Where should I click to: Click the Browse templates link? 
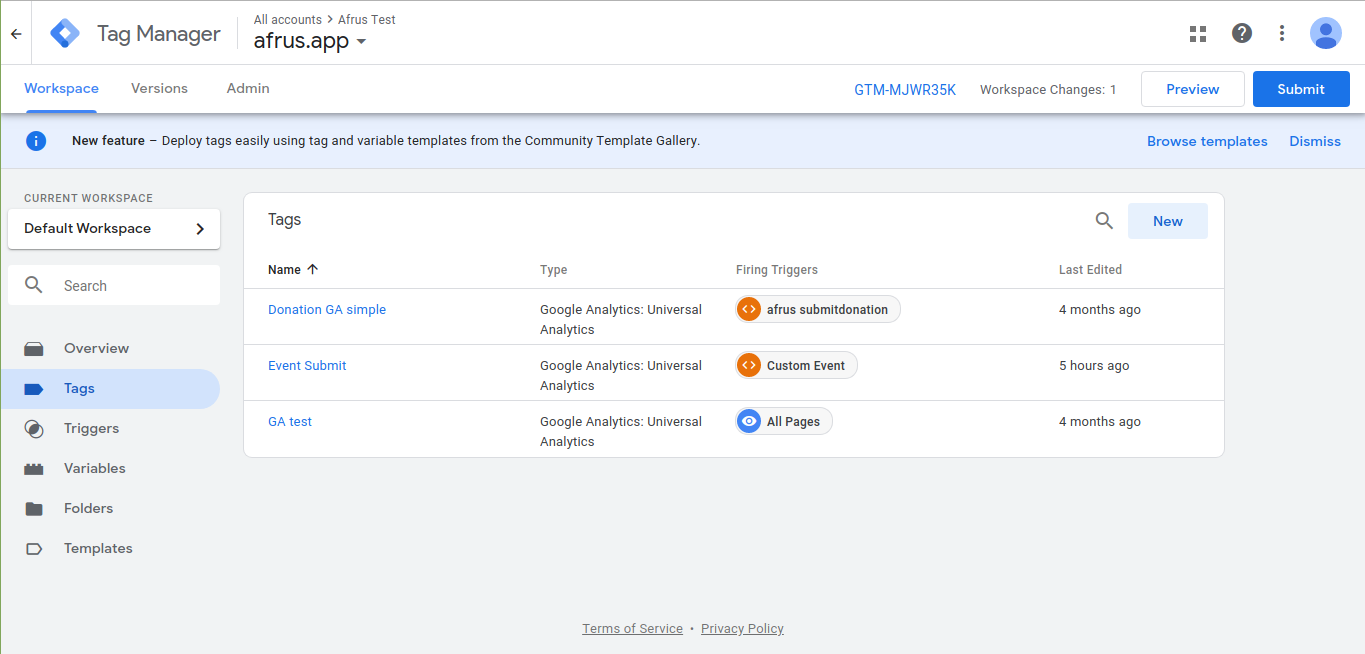[1207, 141]
